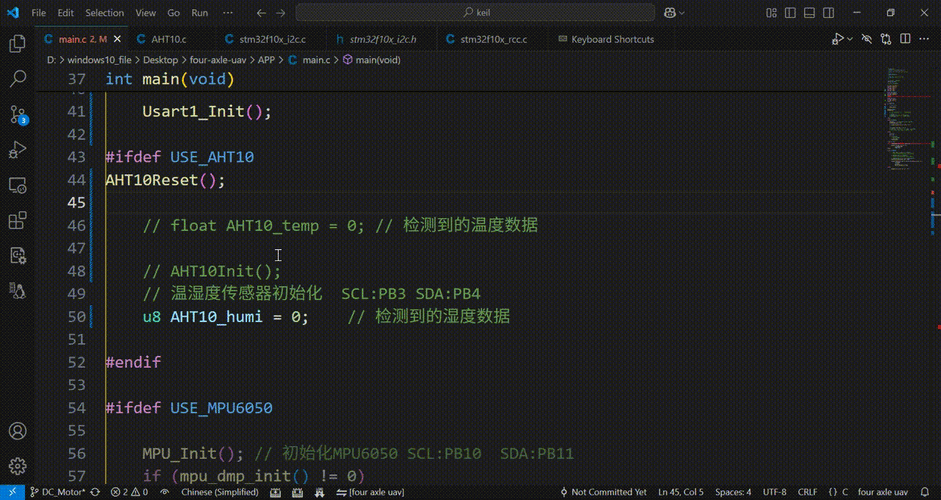Image resolution: width=941 pixels, height=500 pixels.
Task: Open changes with the compare icon
Action: [x=886, y=39]
